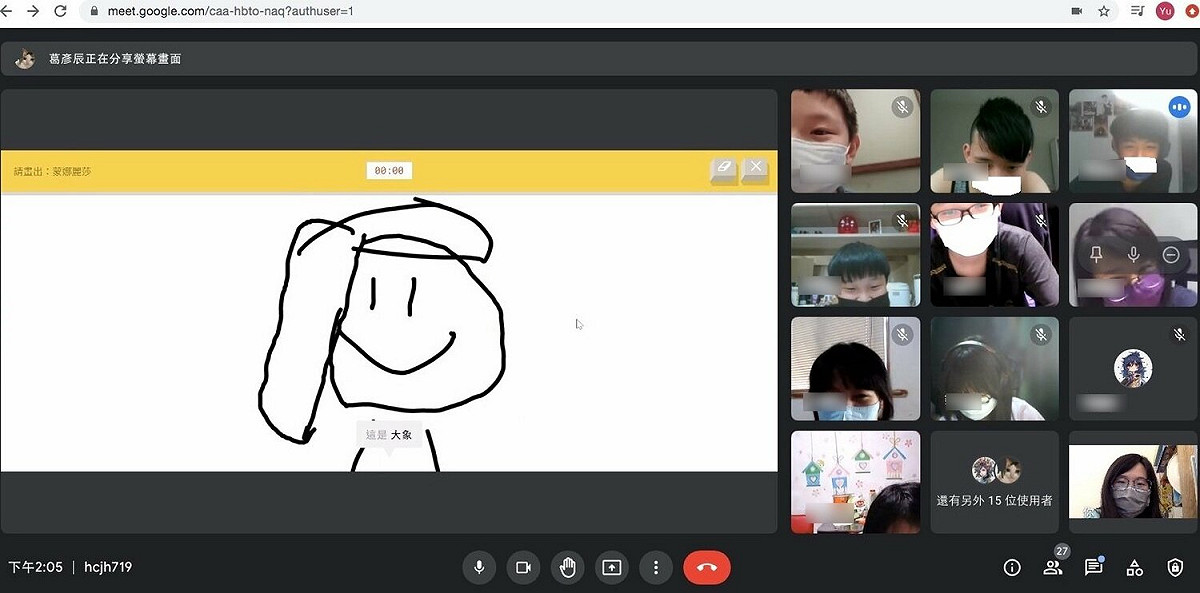The height and width of the screenshot is (593, 1200).
Task: Click the meeting code hcjh719
Action: (x=108, y=567)
